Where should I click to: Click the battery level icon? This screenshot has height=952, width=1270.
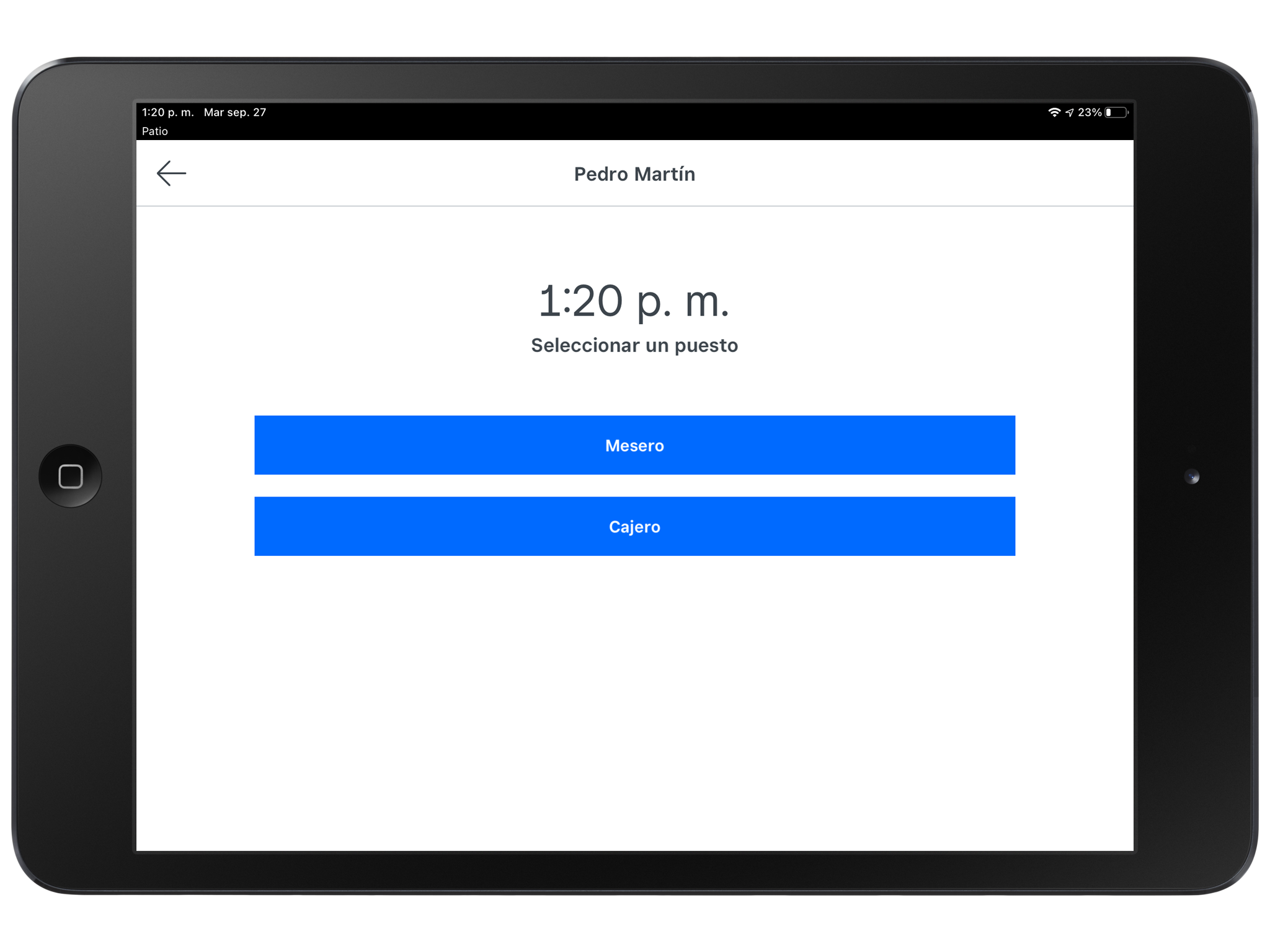pyautogui.click(x=1116, y=112)
